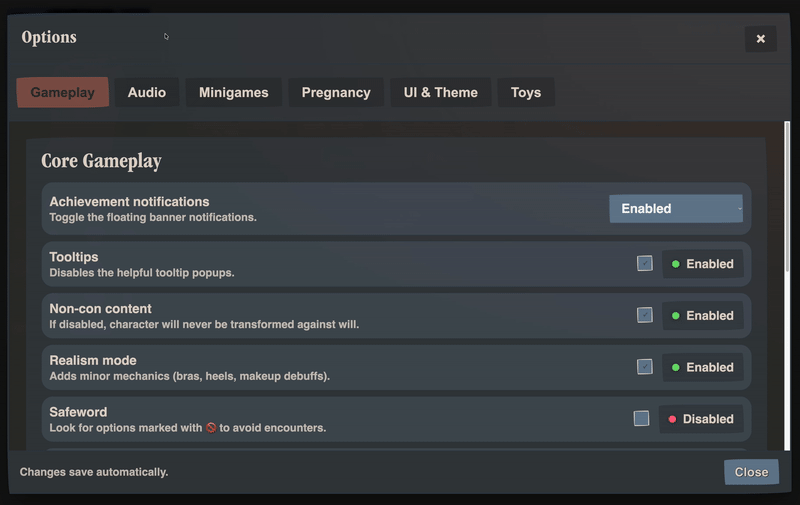Enable the Safeword checkbox

[641, 419]
